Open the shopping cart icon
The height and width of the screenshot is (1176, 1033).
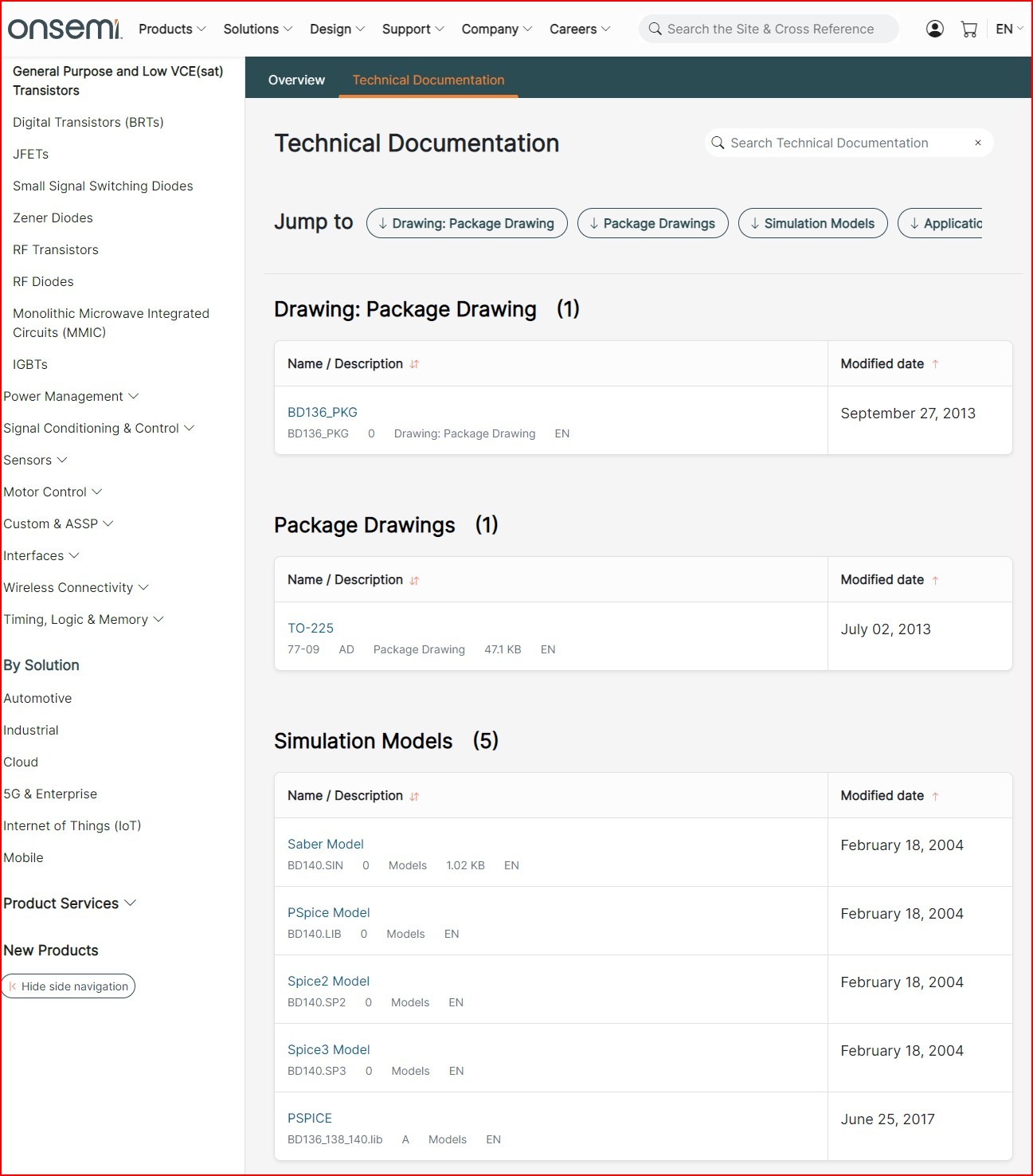pos(969,29)
